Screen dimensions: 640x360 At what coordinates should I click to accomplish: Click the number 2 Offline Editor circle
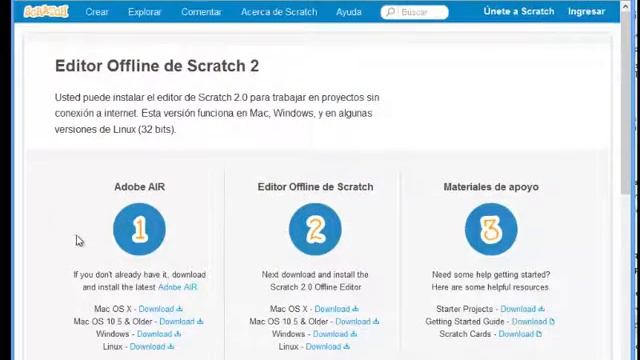(x=315, y=229)
